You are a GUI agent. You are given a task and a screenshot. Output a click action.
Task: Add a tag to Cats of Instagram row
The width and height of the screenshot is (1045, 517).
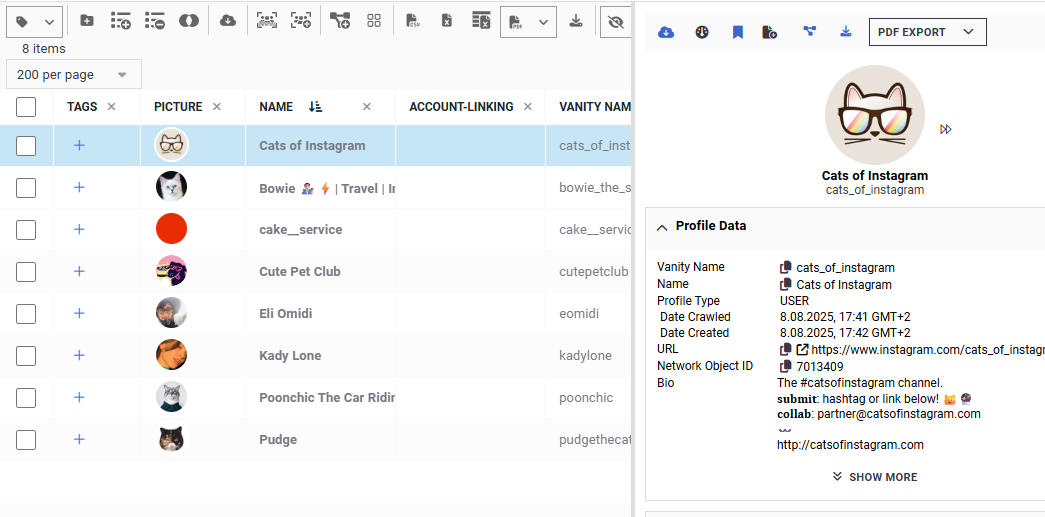79,145
